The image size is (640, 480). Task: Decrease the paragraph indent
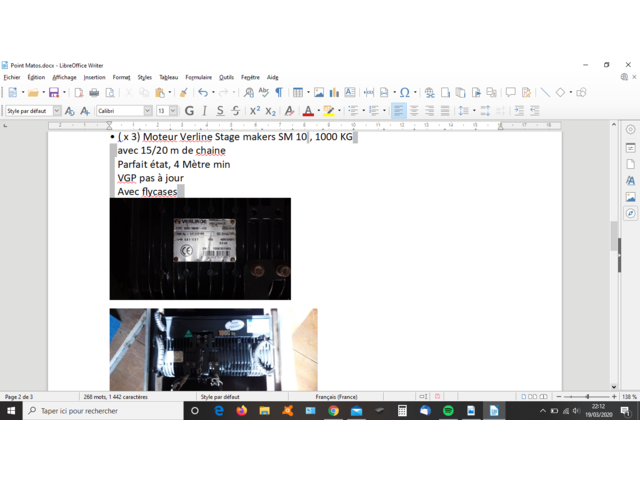(x=534, y=111)
